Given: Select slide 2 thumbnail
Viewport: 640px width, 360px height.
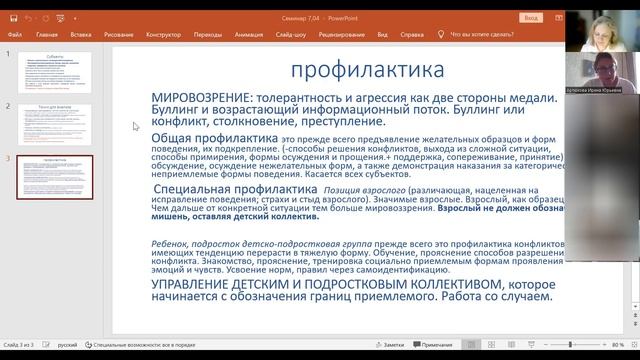Looking at the screenshot, I should click(55, 124).
